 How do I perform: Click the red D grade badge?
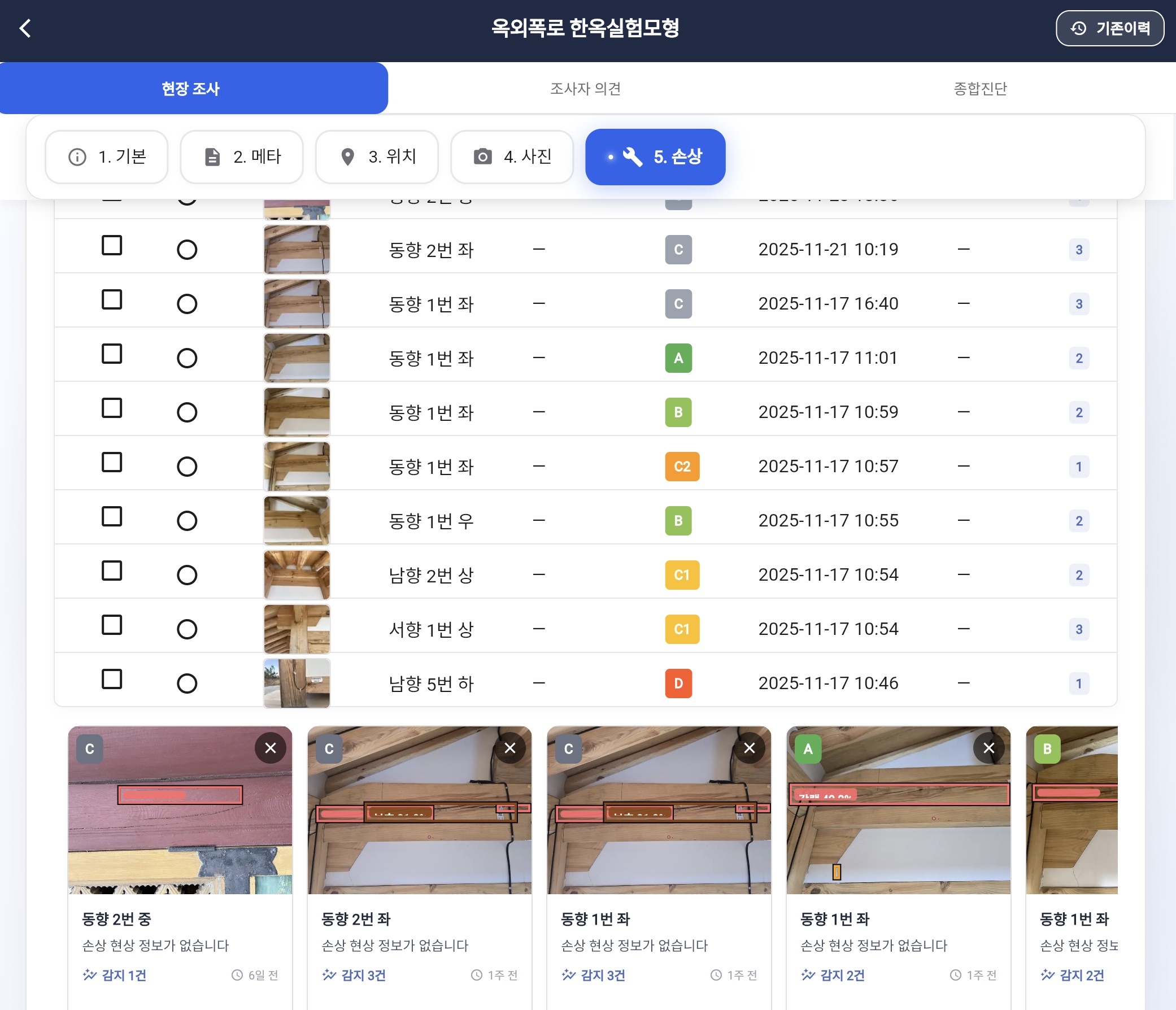pyautogui.click(x=678, y=683)
